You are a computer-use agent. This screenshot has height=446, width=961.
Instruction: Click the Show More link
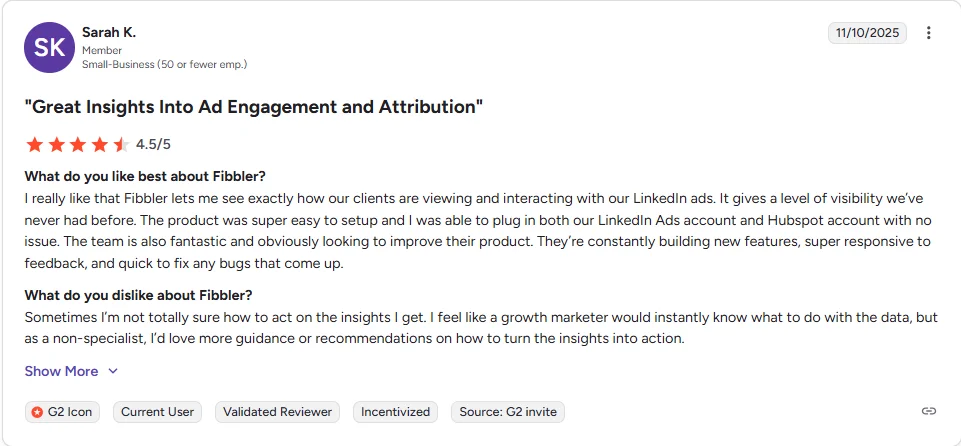click(x=62, y=371)
